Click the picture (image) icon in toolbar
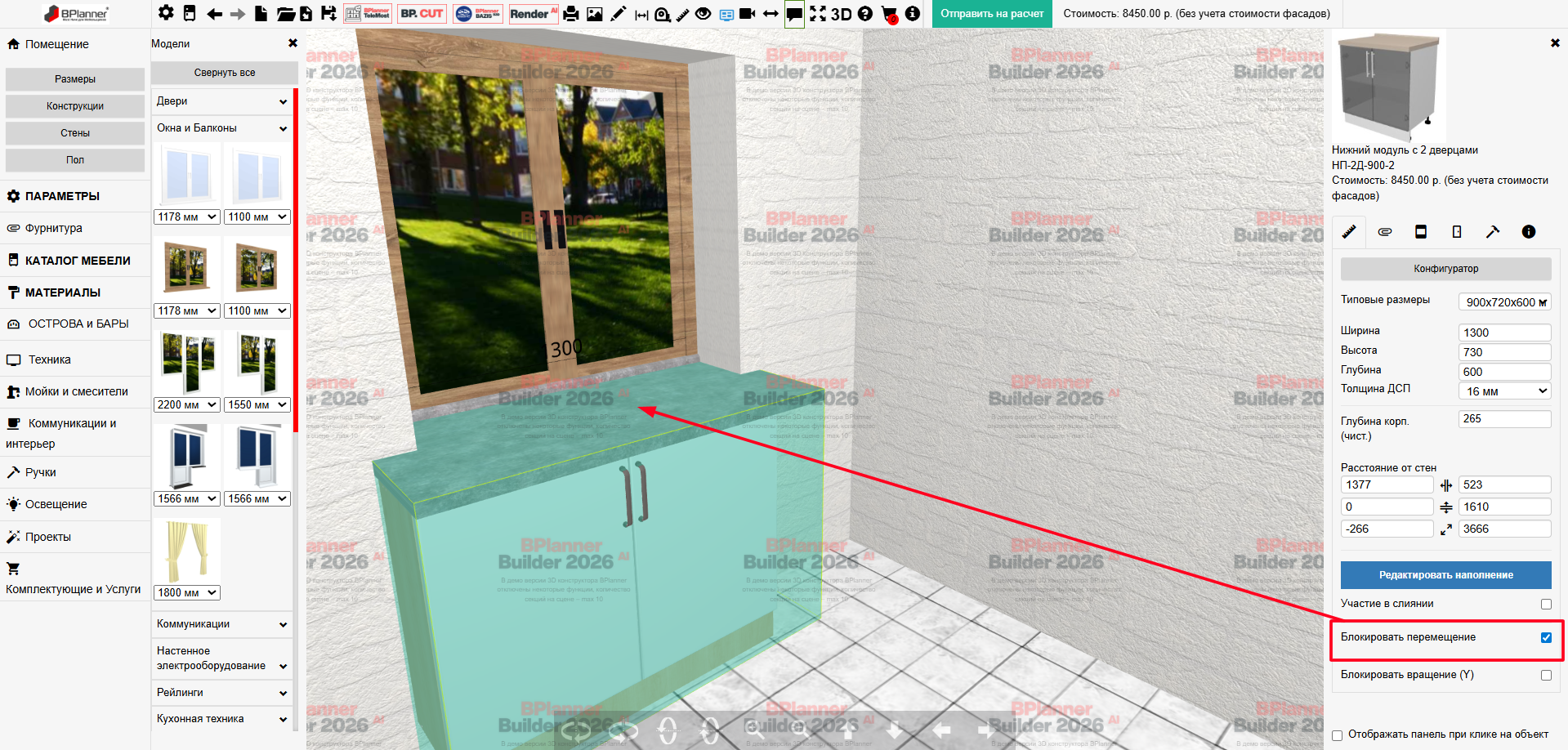The width and height of the screenshot is (1568, 750). click(595, 14)
